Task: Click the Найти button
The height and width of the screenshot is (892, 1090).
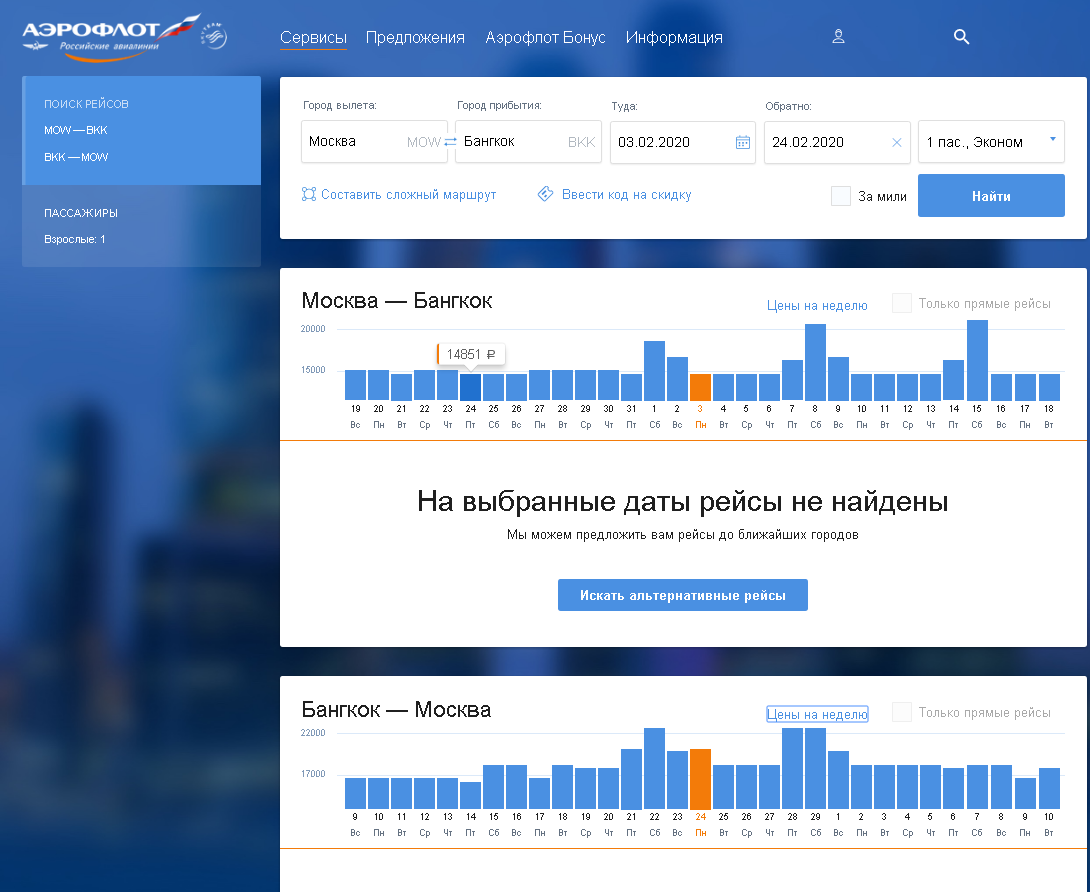Action: (991, 195)
